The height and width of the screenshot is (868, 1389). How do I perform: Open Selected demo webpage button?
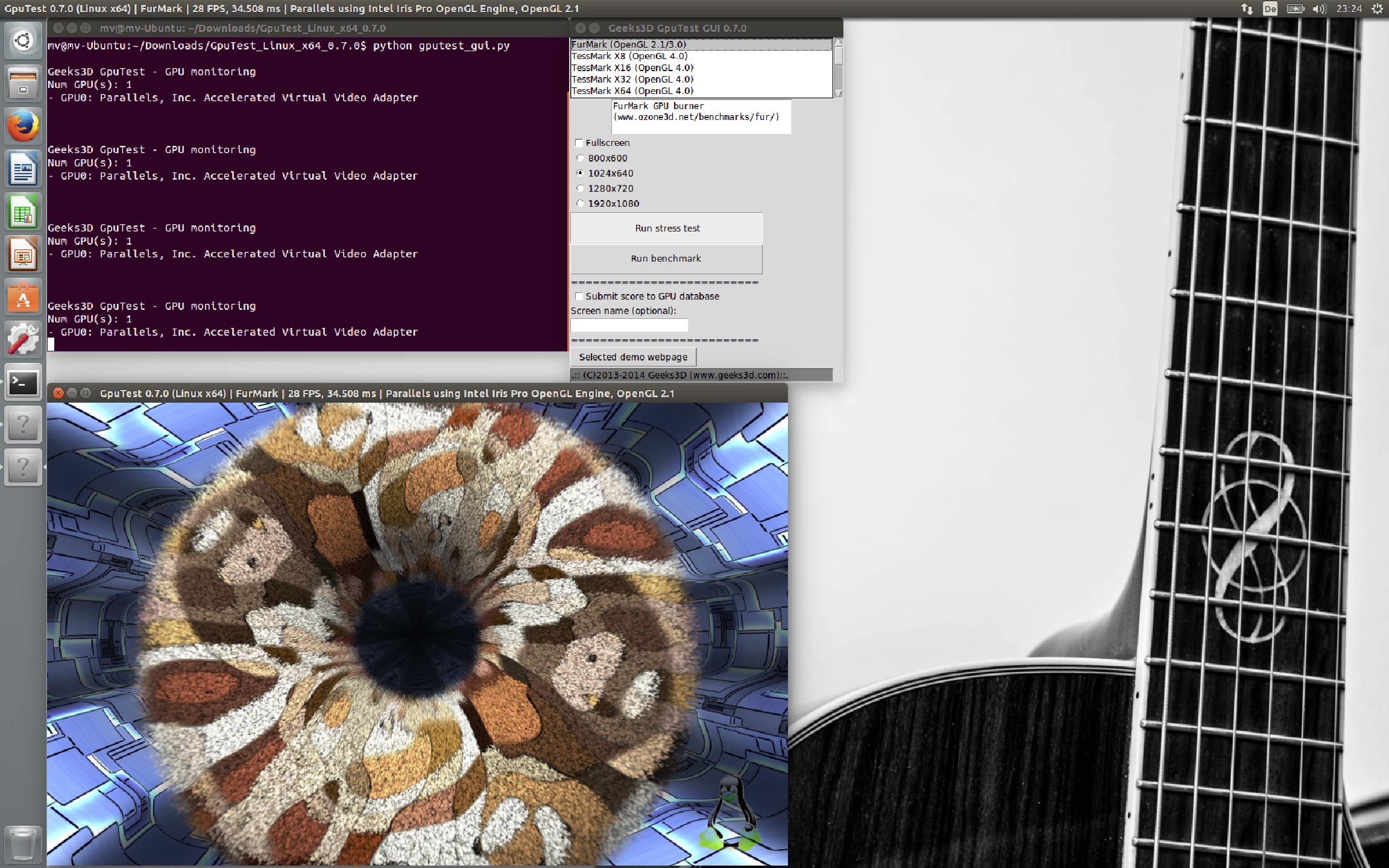pyautogui.click(x=633, y=357)
